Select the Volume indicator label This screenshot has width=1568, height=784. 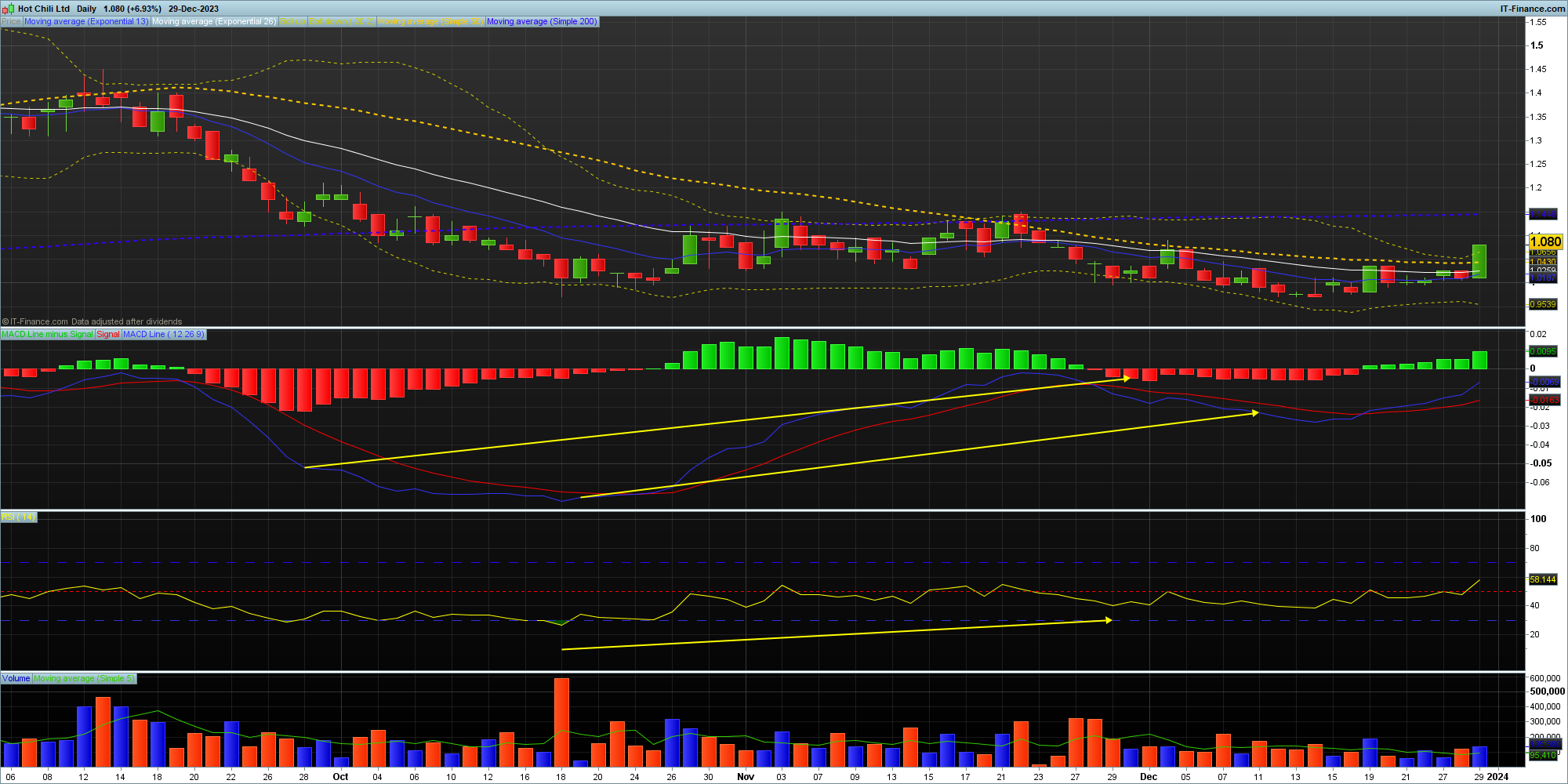pos(16,679)
